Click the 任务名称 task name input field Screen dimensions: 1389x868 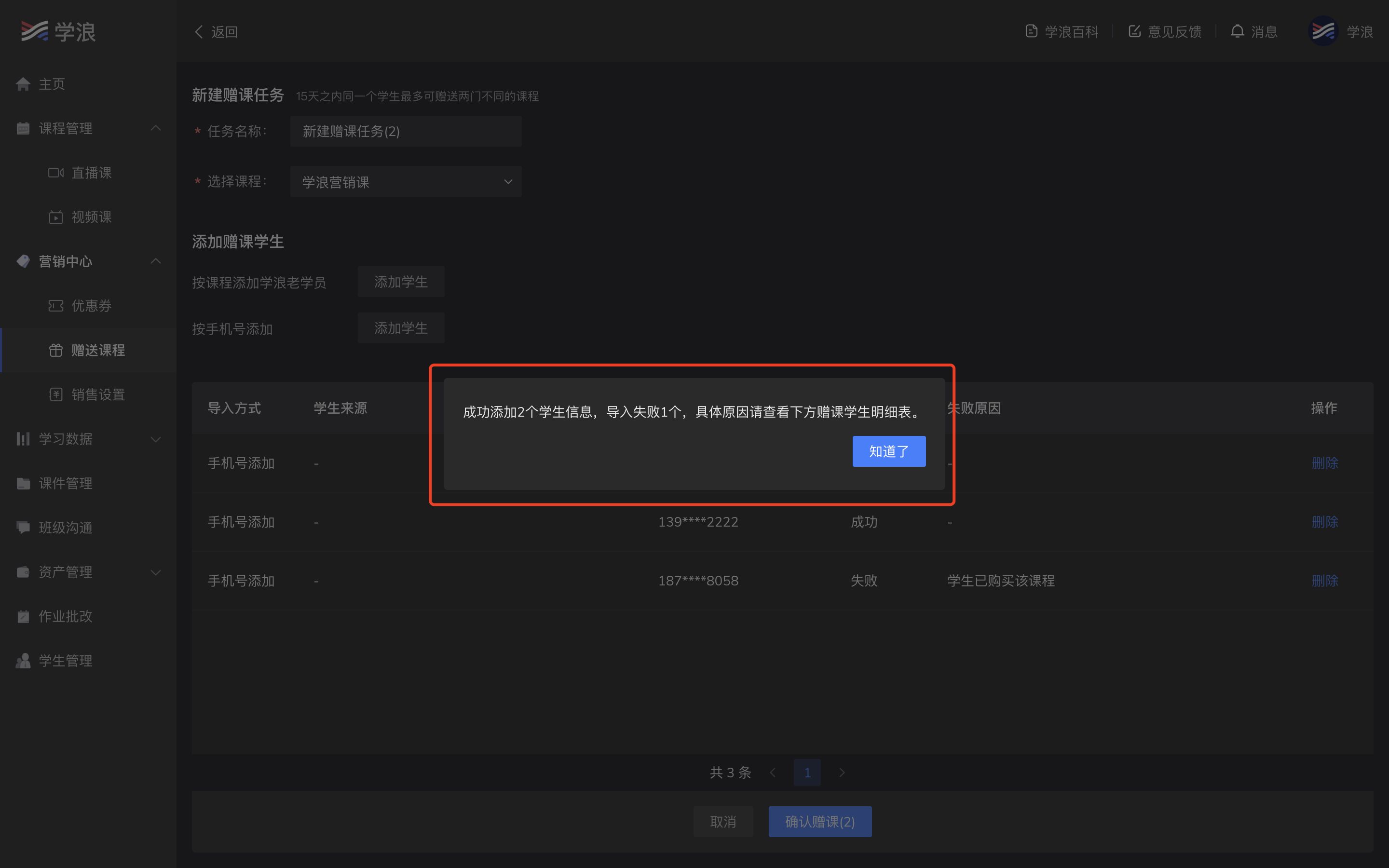tap(406, 131)
